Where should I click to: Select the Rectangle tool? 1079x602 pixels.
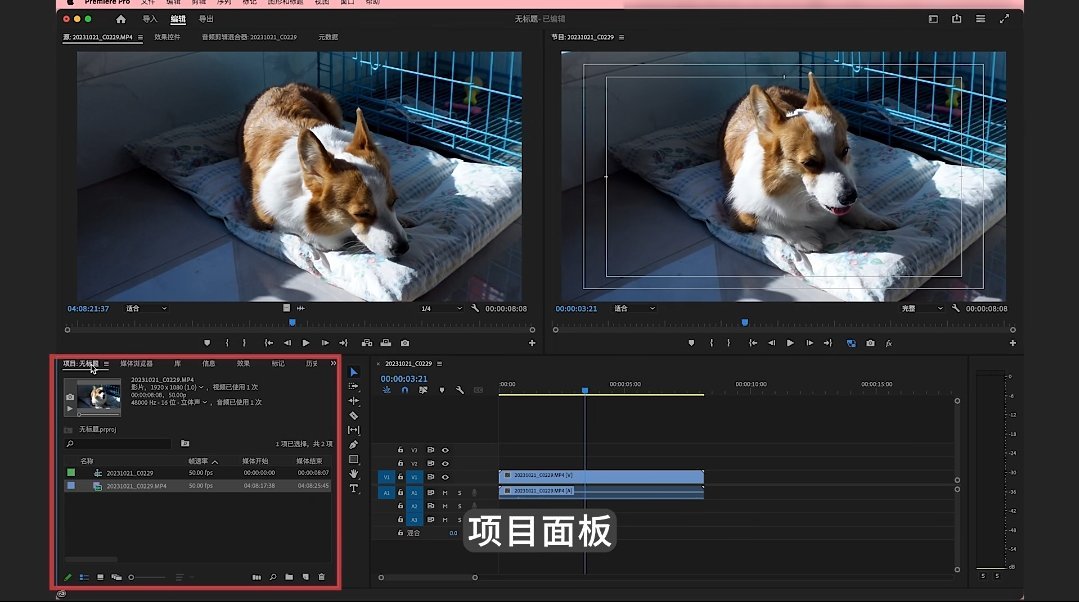(x=354, y=459)
